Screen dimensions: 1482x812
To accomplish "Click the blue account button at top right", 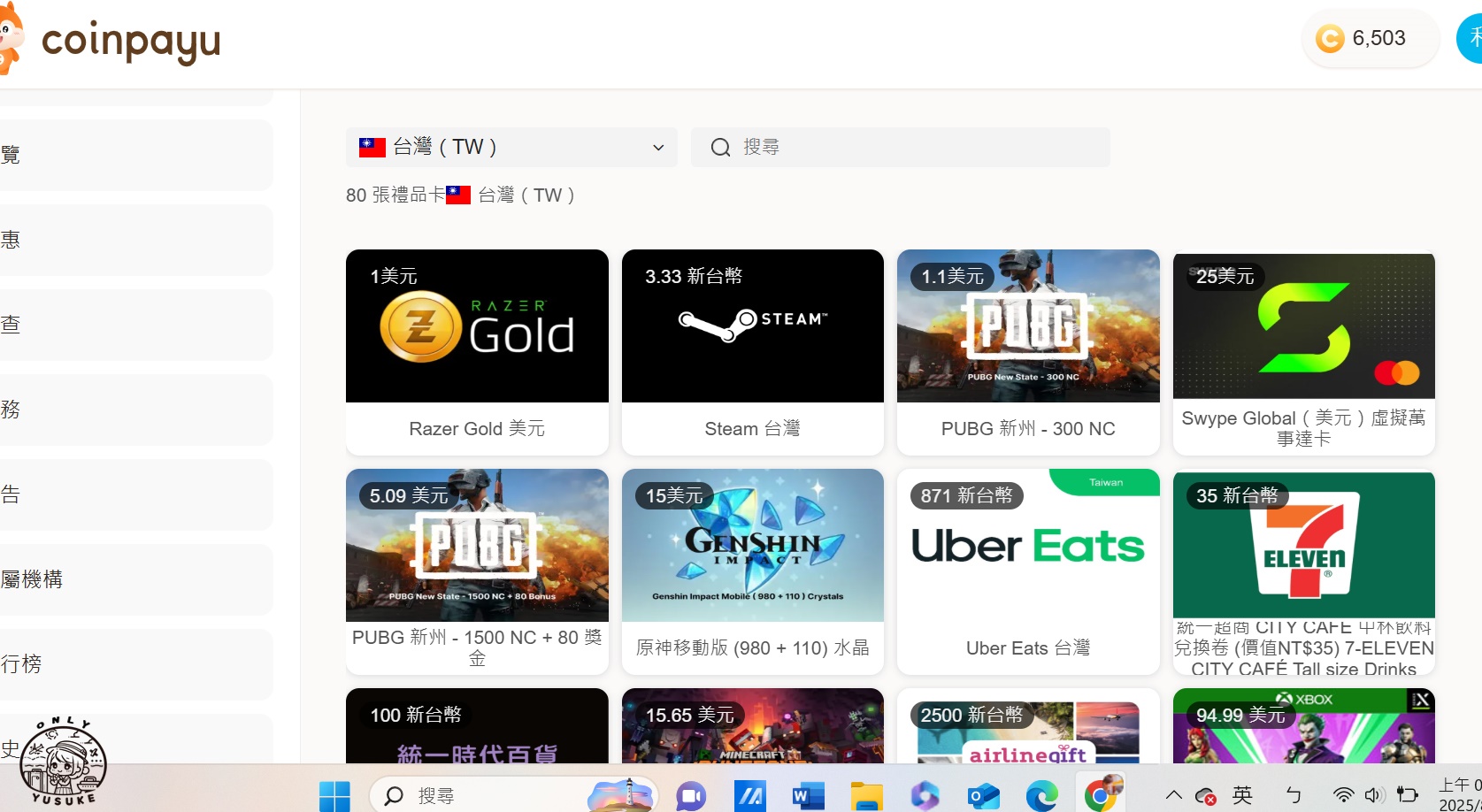I will (x=1470, y=38).
